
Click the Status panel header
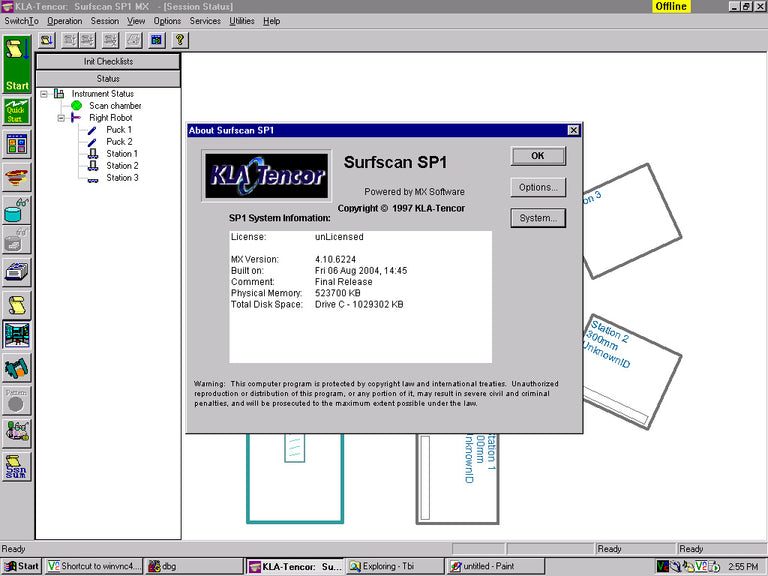(108, 78)
